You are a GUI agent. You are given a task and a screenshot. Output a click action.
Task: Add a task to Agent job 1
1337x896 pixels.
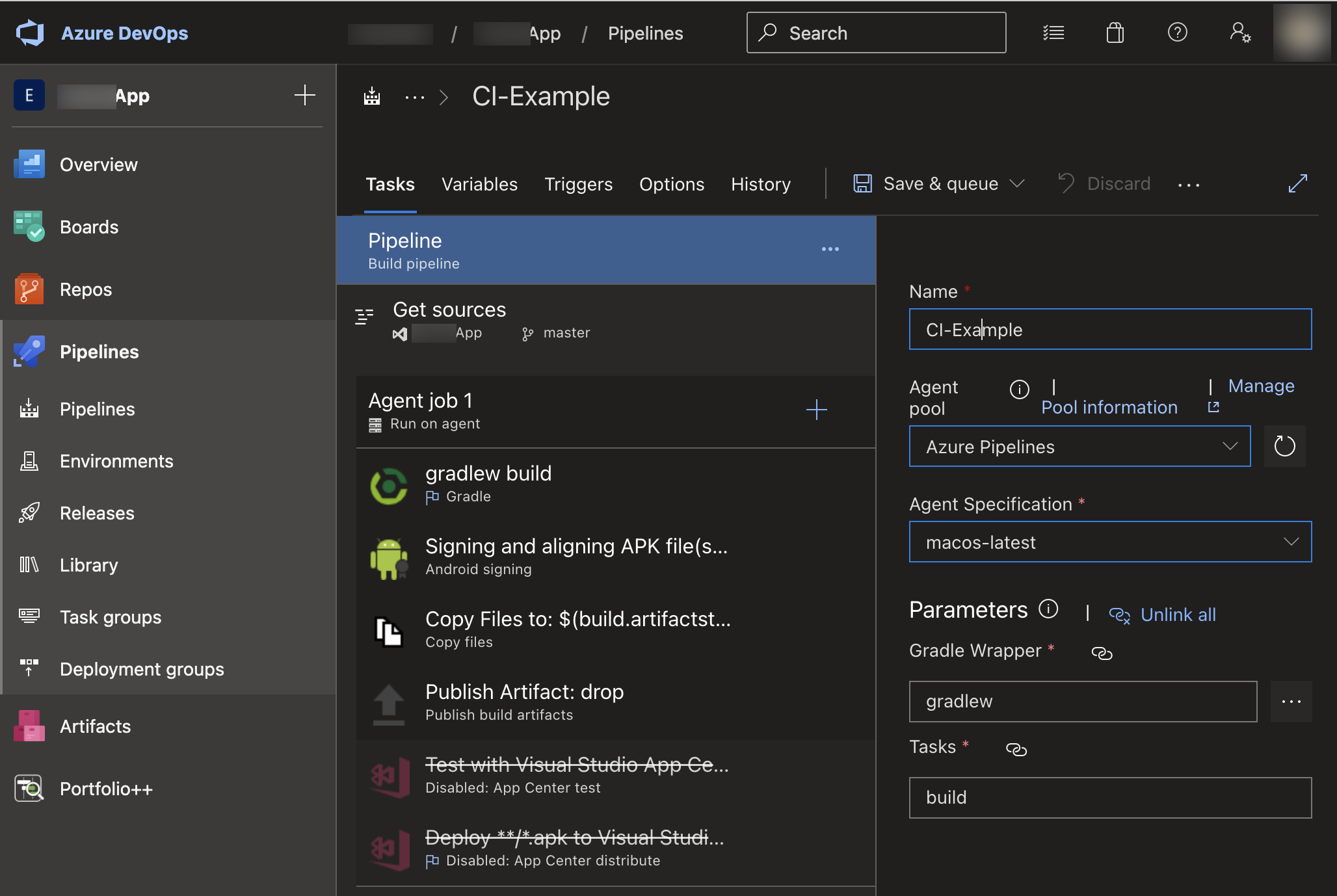[816, 410]
